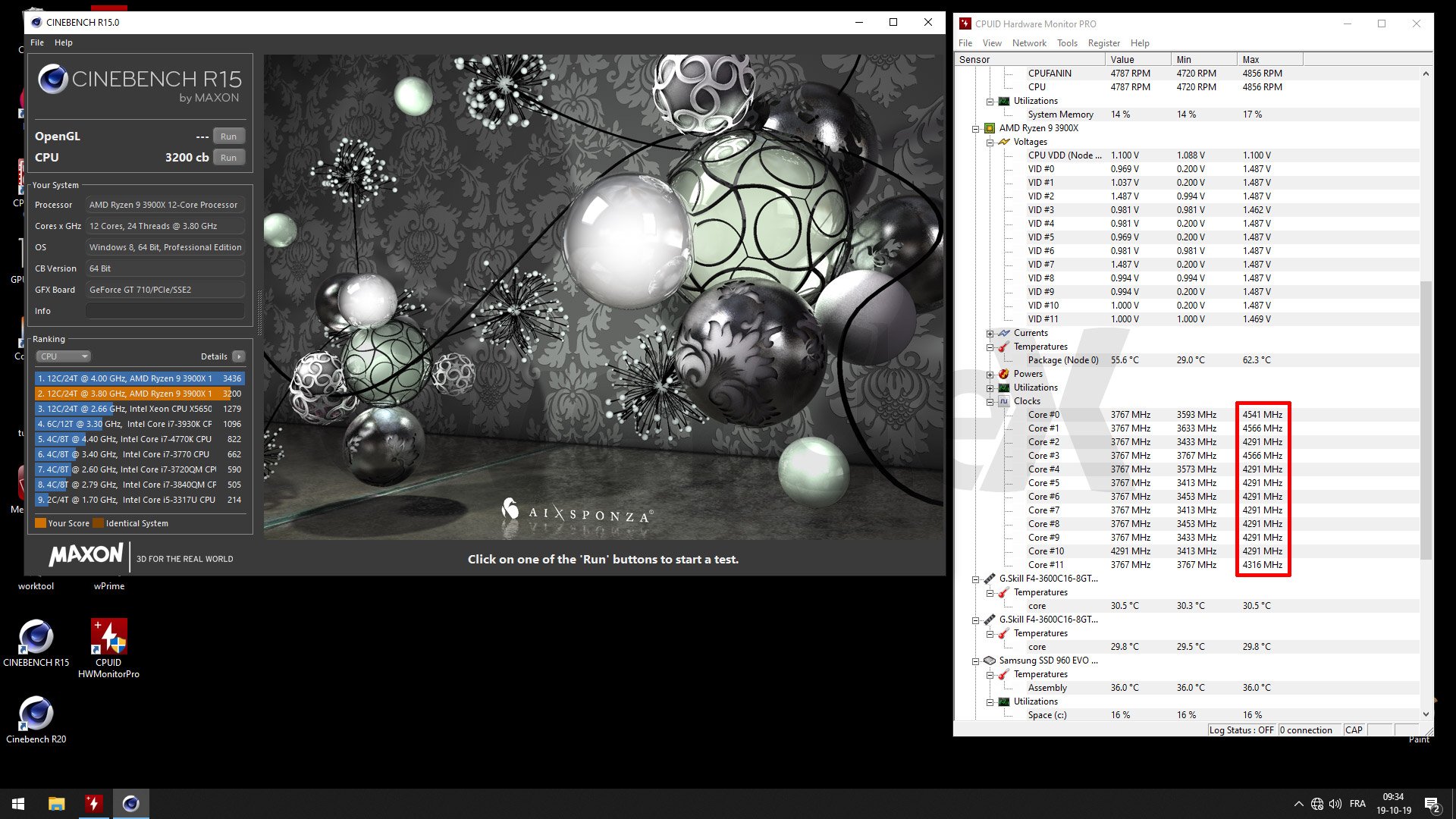The image size is (1456, 819).
Task: Click the Powers flame icon
Action: 1004,374
